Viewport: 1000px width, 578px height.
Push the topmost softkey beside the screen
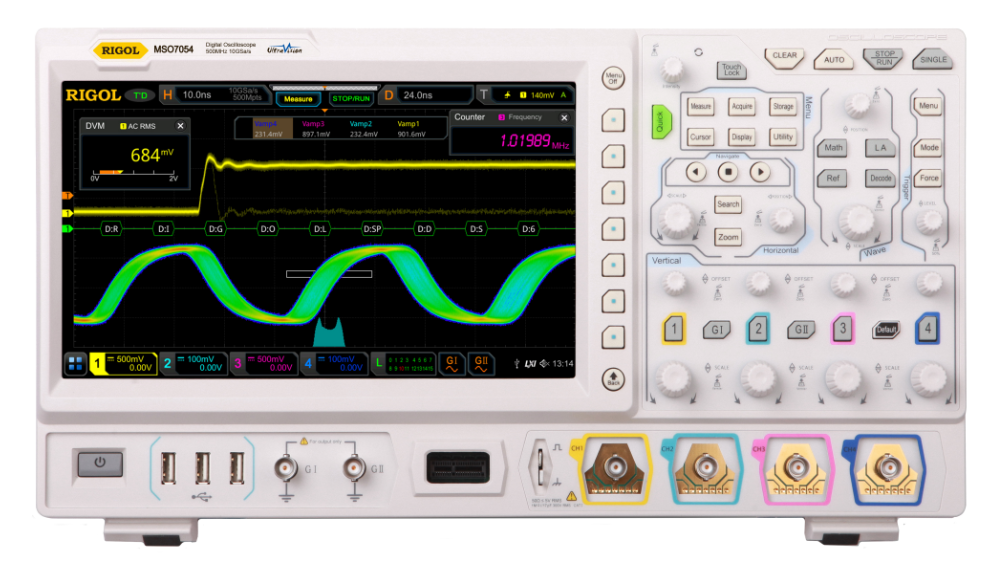click(613, 119)
